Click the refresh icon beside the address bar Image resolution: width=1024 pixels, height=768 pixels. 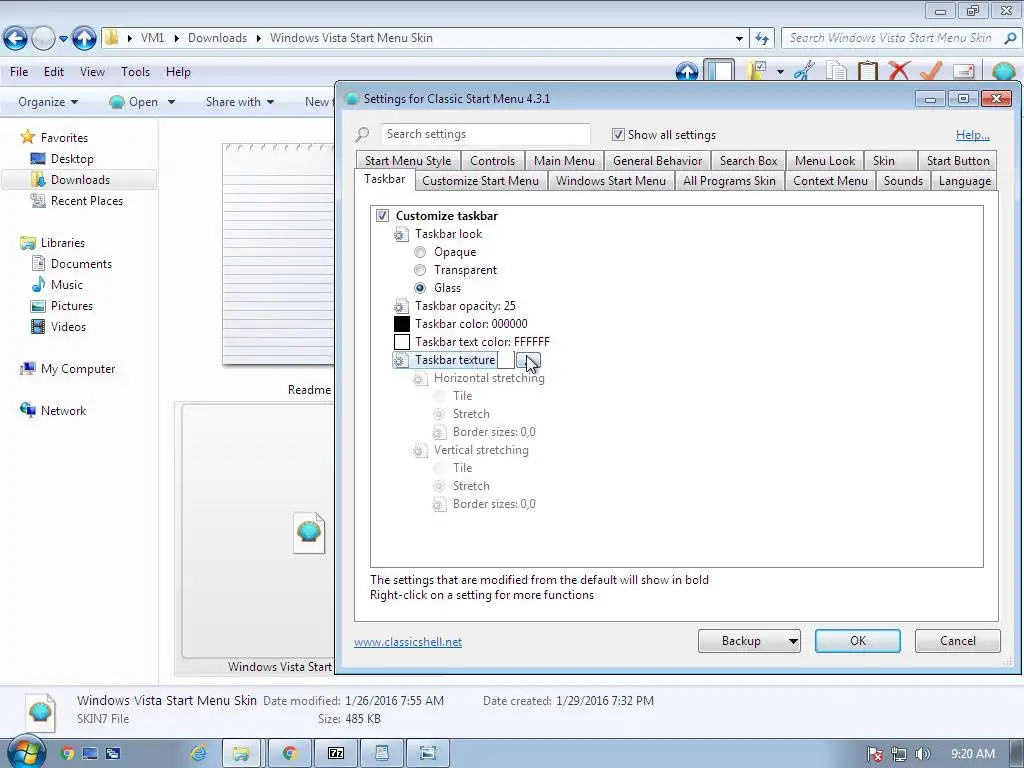click(761, 39)
